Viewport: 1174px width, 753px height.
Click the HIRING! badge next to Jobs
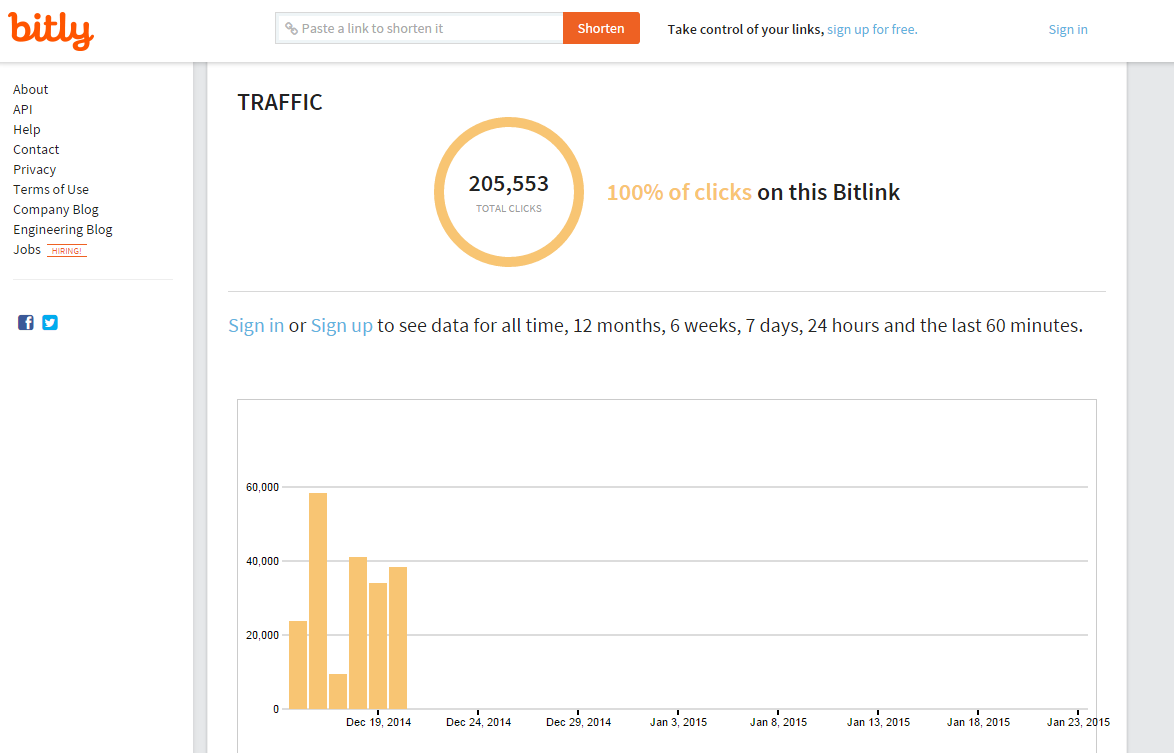(x=67, y=250)
